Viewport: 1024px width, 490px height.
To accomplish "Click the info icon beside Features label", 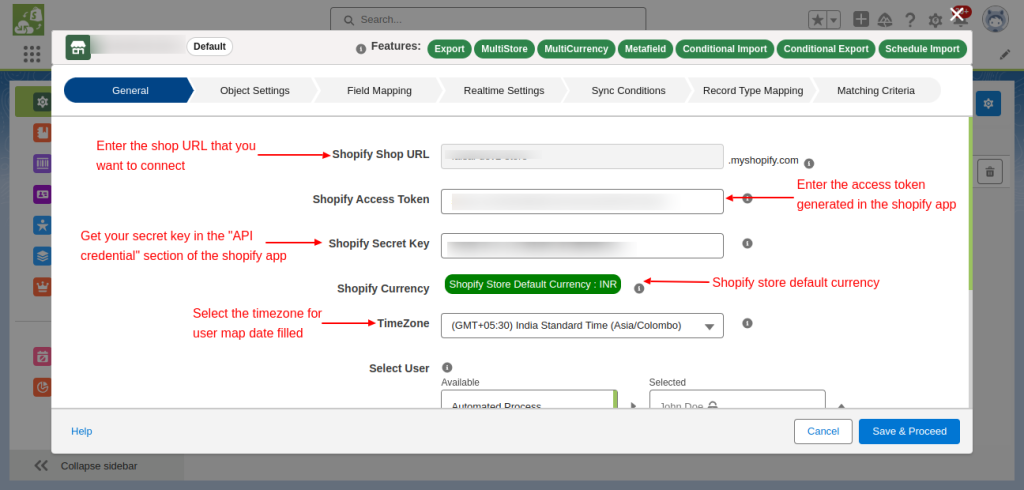I will tap(360, 49).
